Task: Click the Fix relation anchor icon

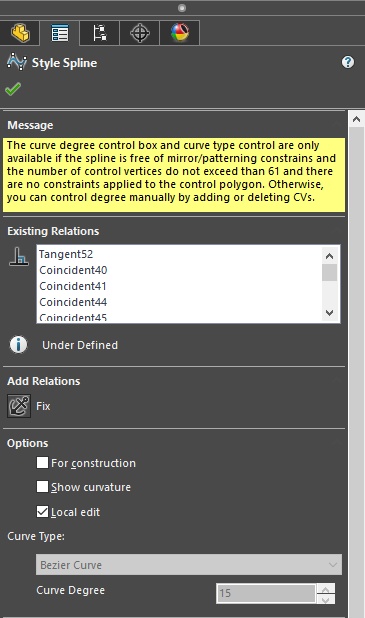Action: click(x=19, y=406)
